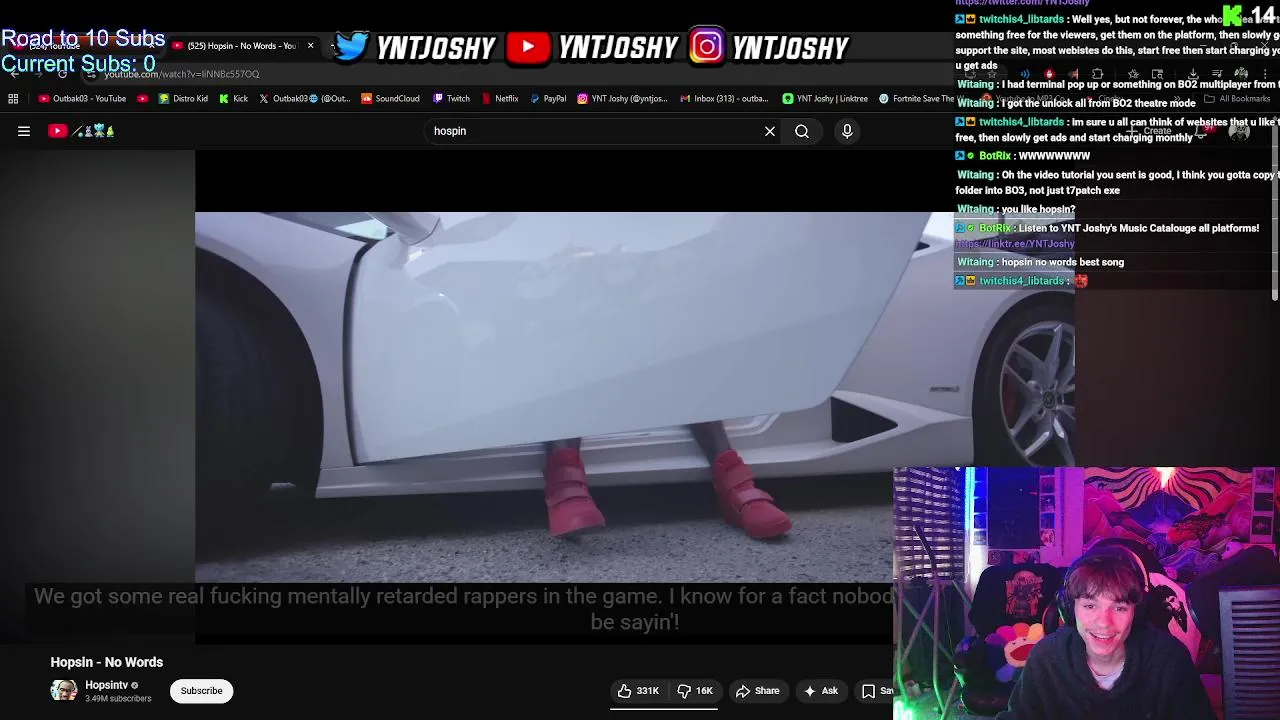Click the Hopsin - No Words video title
The width and height of the screenshot is (1280, 720).
[x=107, y=662]
